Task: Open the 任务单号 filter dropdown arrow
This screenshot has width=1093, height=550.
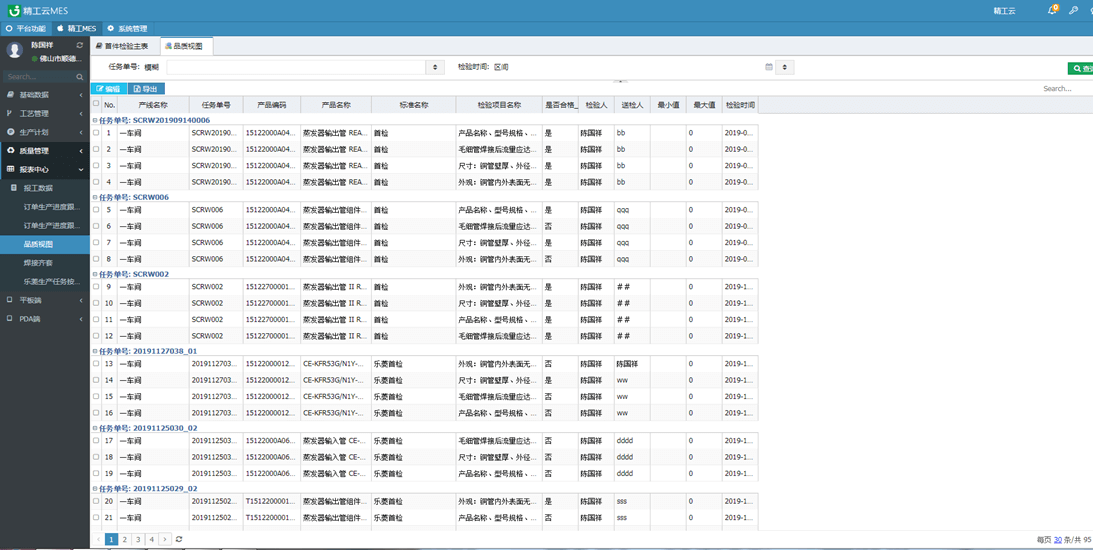Action: (435, 67)
